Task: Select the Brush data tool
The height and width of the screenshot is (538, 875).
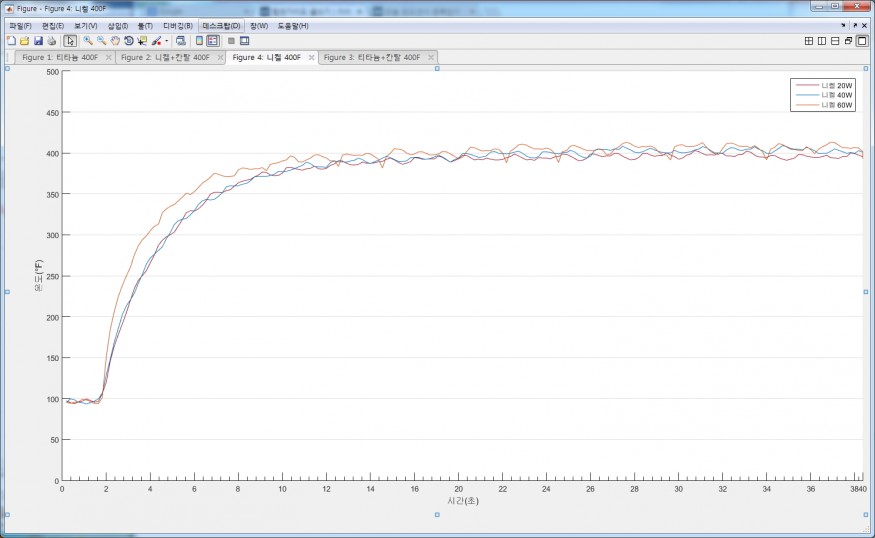Action: pyautogui.click(x=156, y=41)
